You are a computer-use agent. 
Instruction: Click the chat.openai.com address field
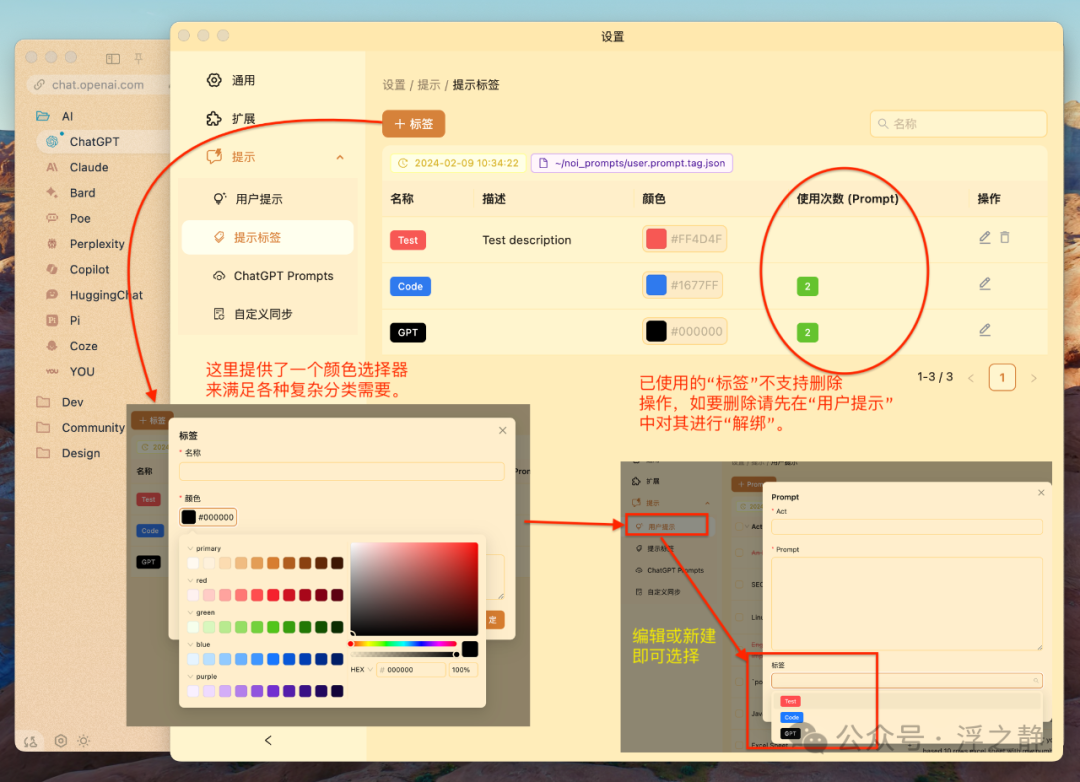[98, 85]
